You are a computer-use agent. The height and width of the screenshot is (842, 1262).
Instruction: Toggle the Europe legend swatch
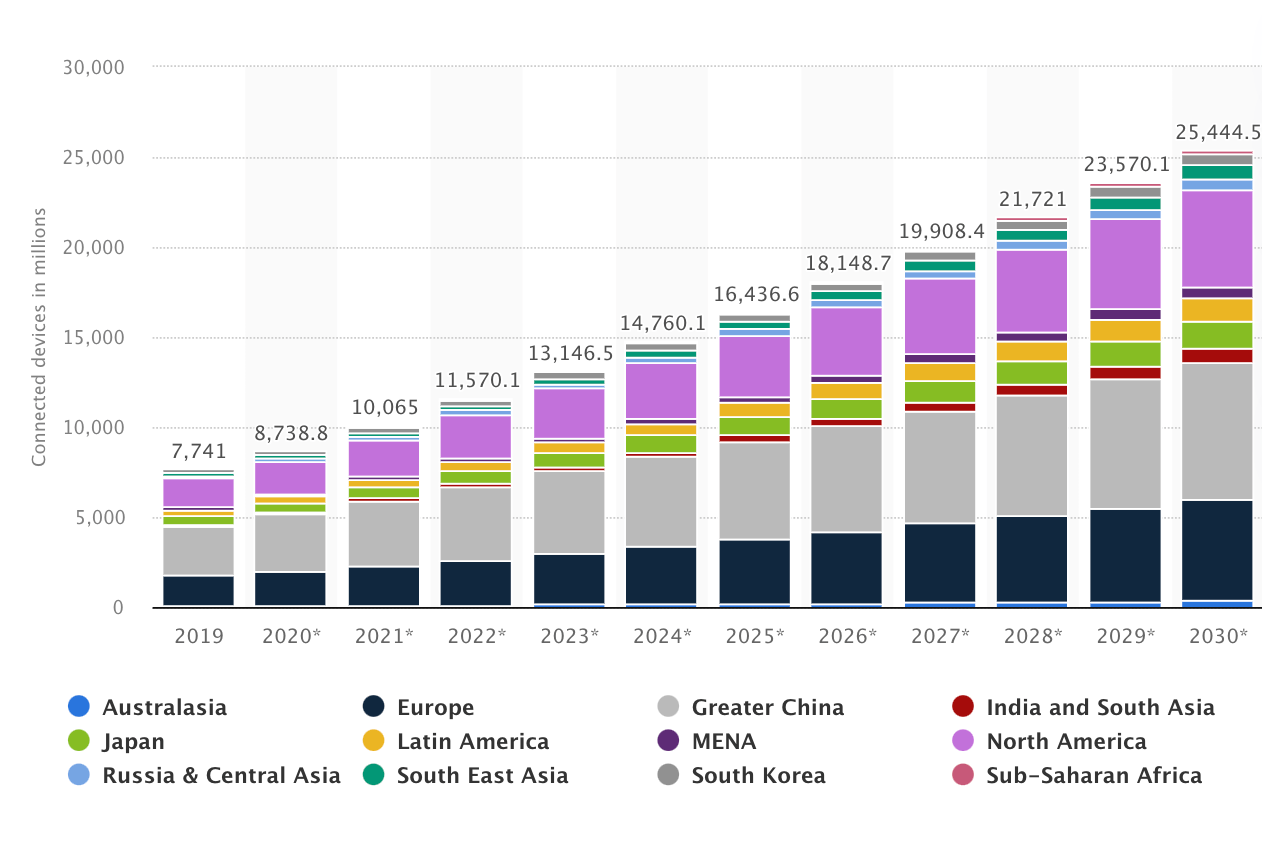[374, 707]
